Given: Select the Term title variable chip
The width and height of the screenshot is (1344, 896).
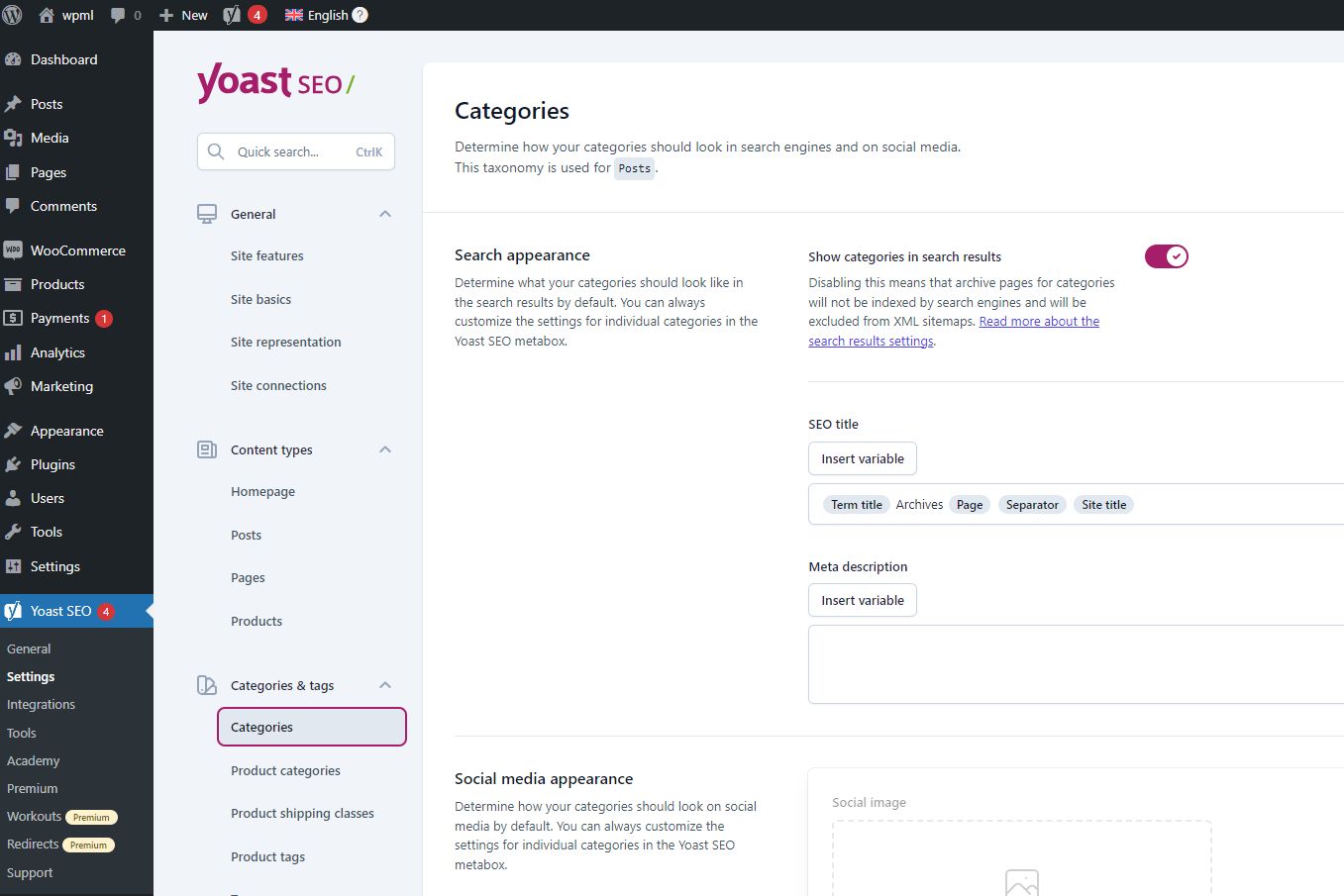Looking at the screenshot, I should pyautogui.click(x=857, y=505).
